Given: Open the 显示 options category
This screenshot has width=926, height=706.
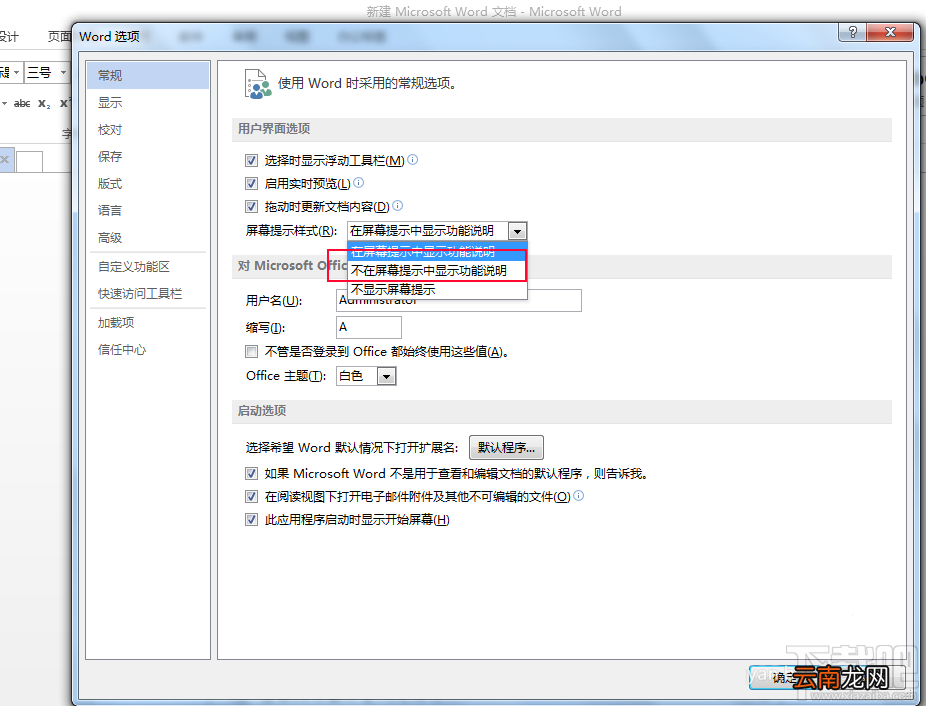Looking at the screenshot, I should 148,102.
